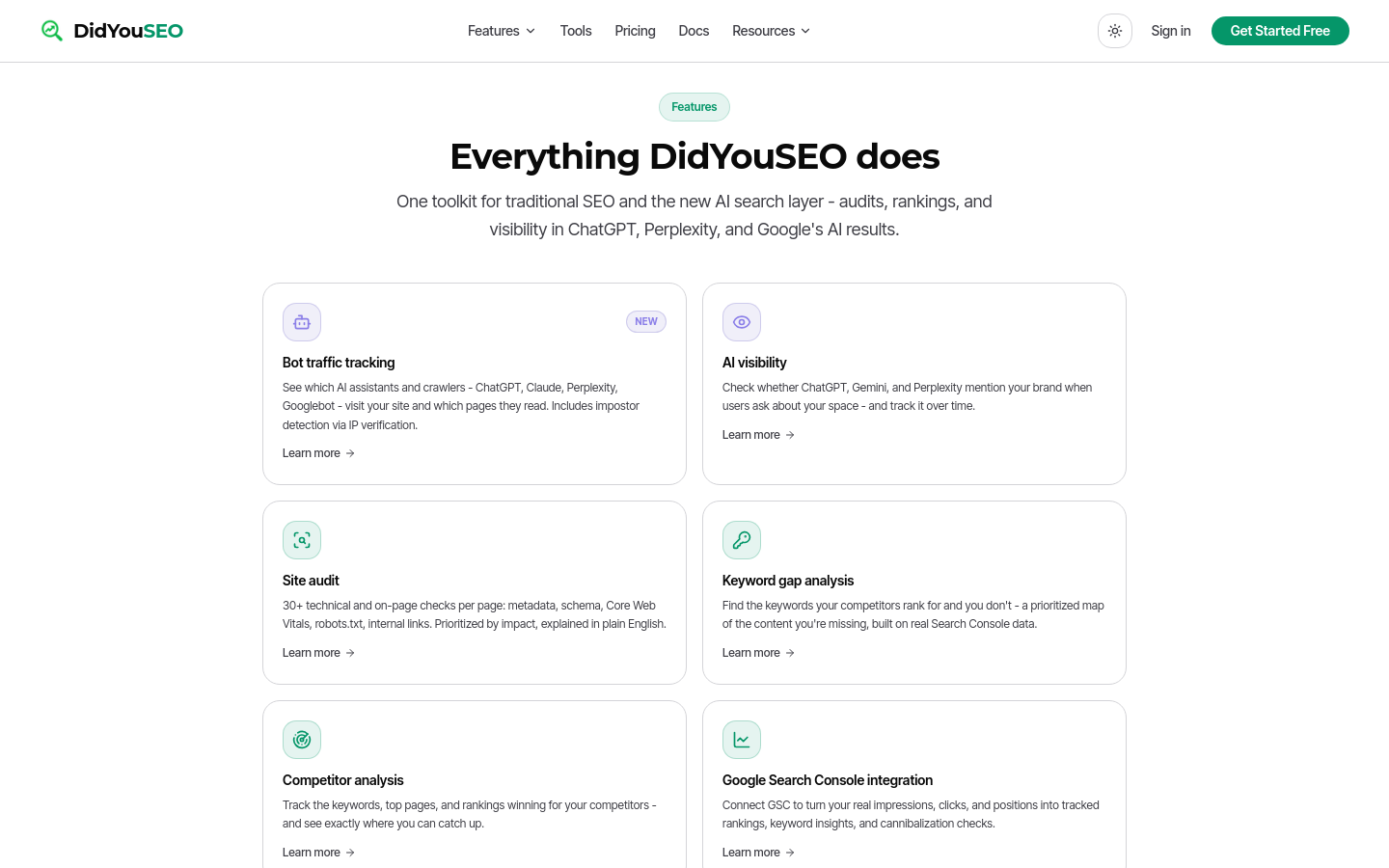
Task: Click the DidYouSEO magnifier logo icon
Action: coord(52,31)
